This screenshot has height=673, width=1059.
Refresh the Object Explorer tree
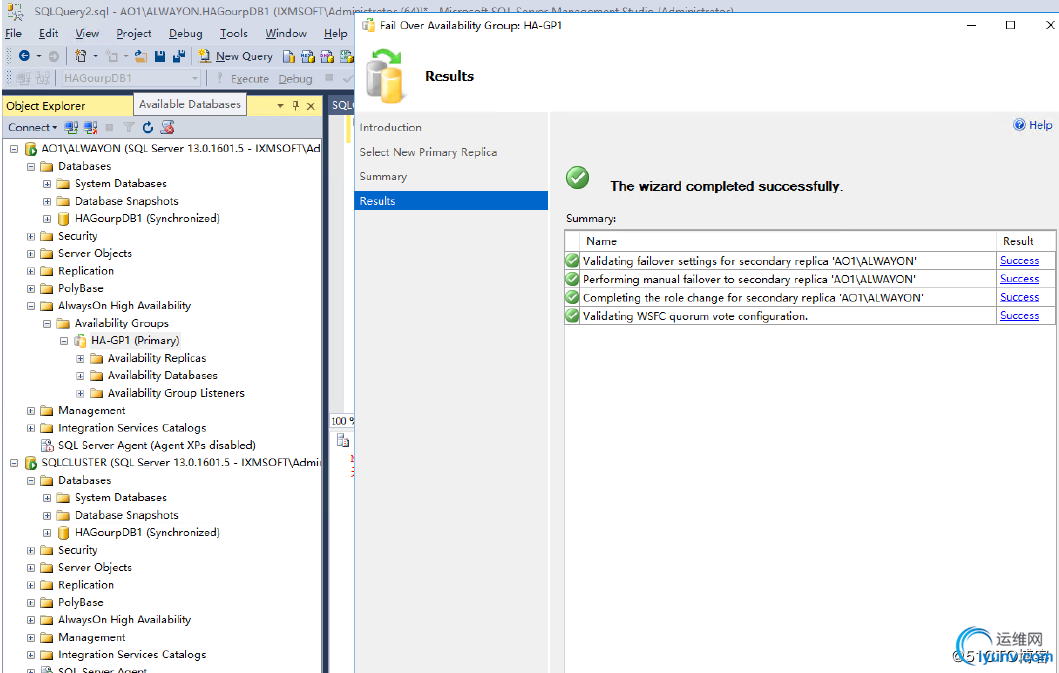point(148,127)
